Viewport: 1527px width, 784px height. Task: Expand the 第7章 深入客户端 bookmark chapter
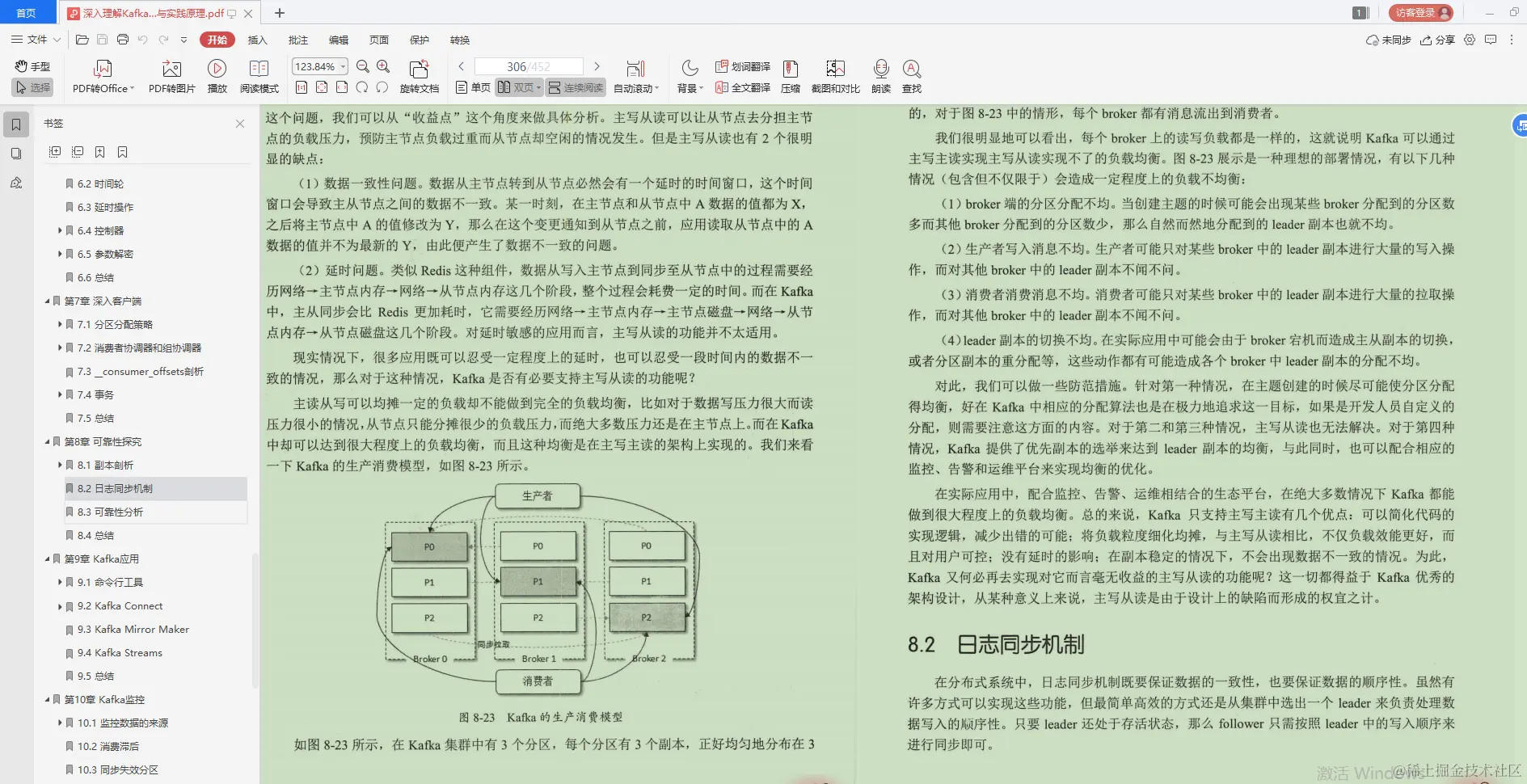(x=49, y=300)
